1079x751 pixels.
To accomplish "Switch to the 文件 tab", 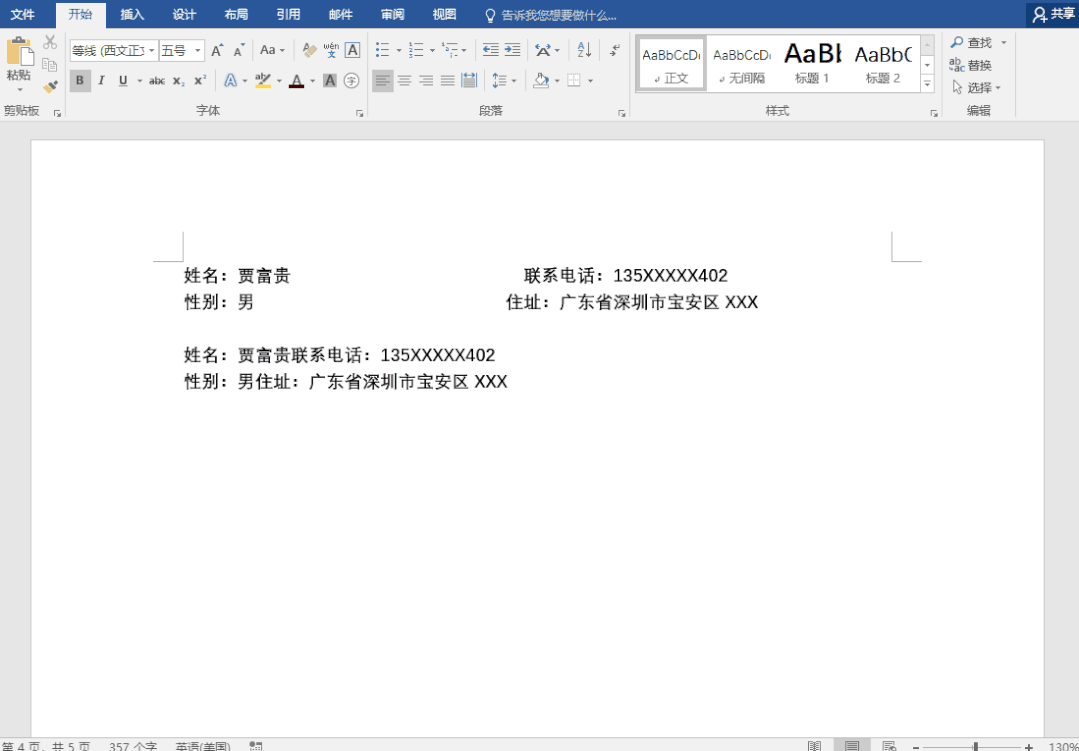I will [x=23, y=14].
